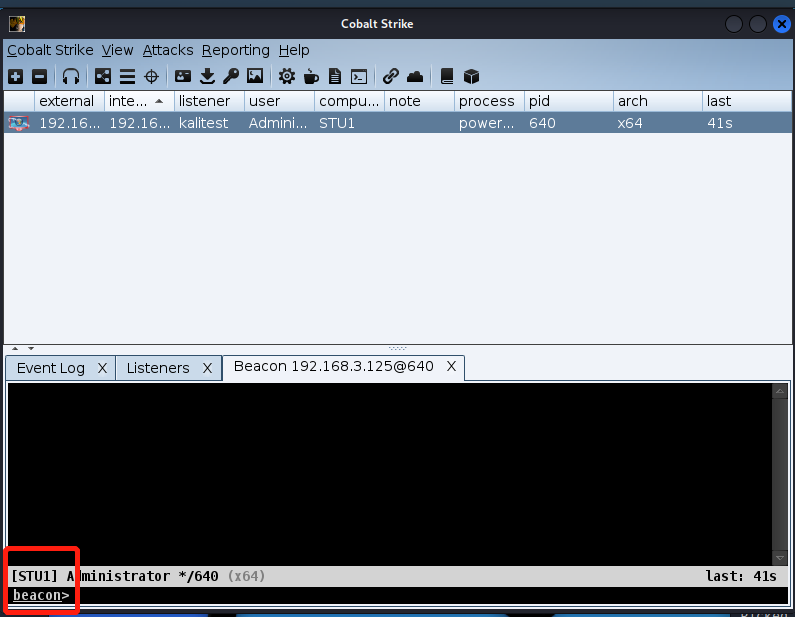Collapse bottom pane with down split arrow
Image resolution: width=795 pixels, height=617 pixels.
[31, 348]
